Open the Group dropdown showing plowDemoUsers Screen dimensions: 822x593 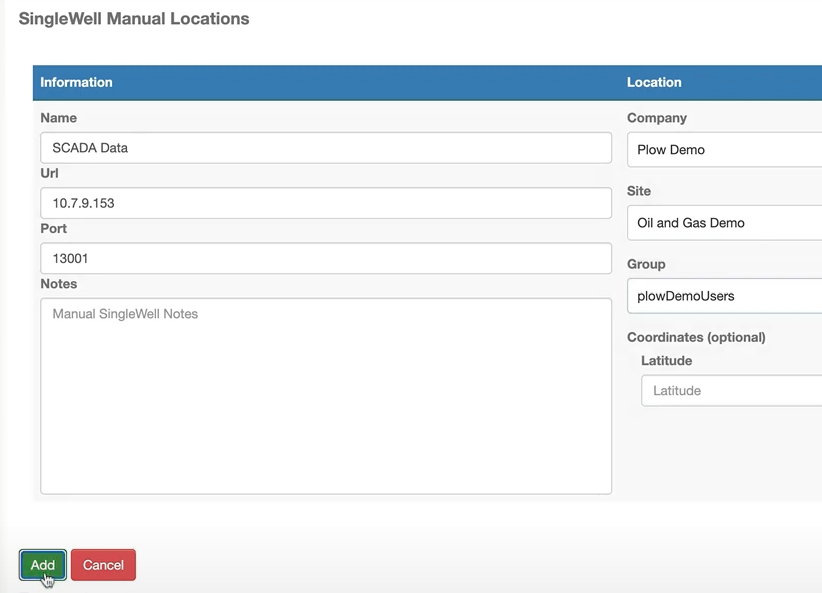(x=724, y=296)
